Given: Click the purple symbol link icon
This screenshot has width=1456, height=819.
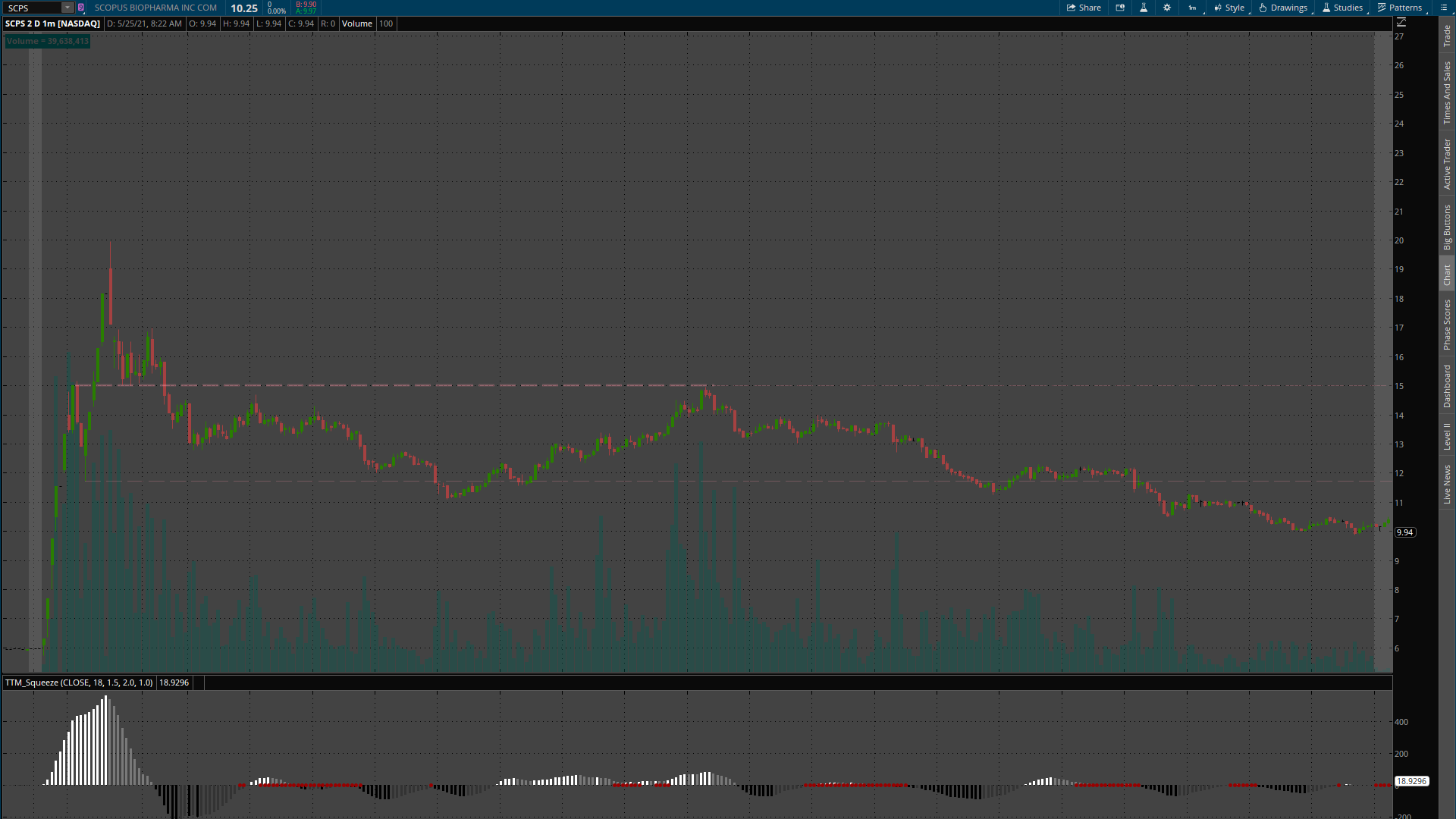Looking at the screenshot, I should point(81,8).
